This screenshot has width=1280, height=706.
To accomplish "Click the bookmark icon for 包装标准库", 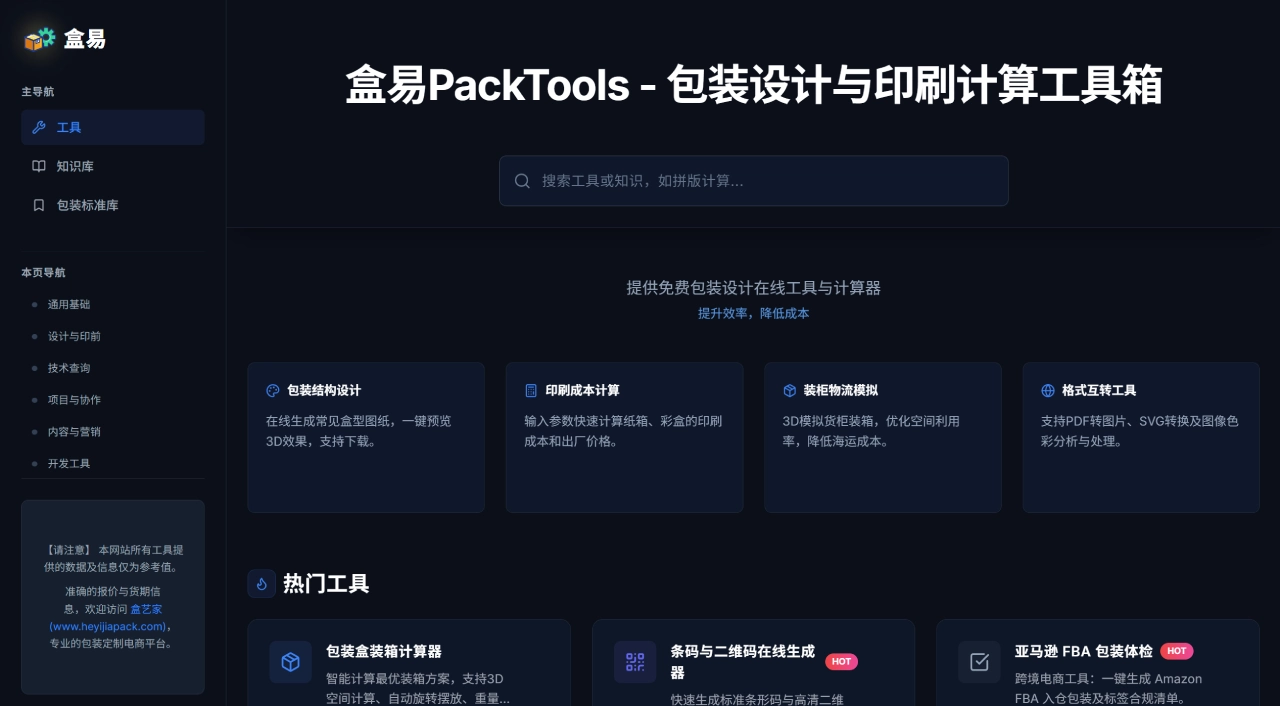I will (x=39, y=205).
